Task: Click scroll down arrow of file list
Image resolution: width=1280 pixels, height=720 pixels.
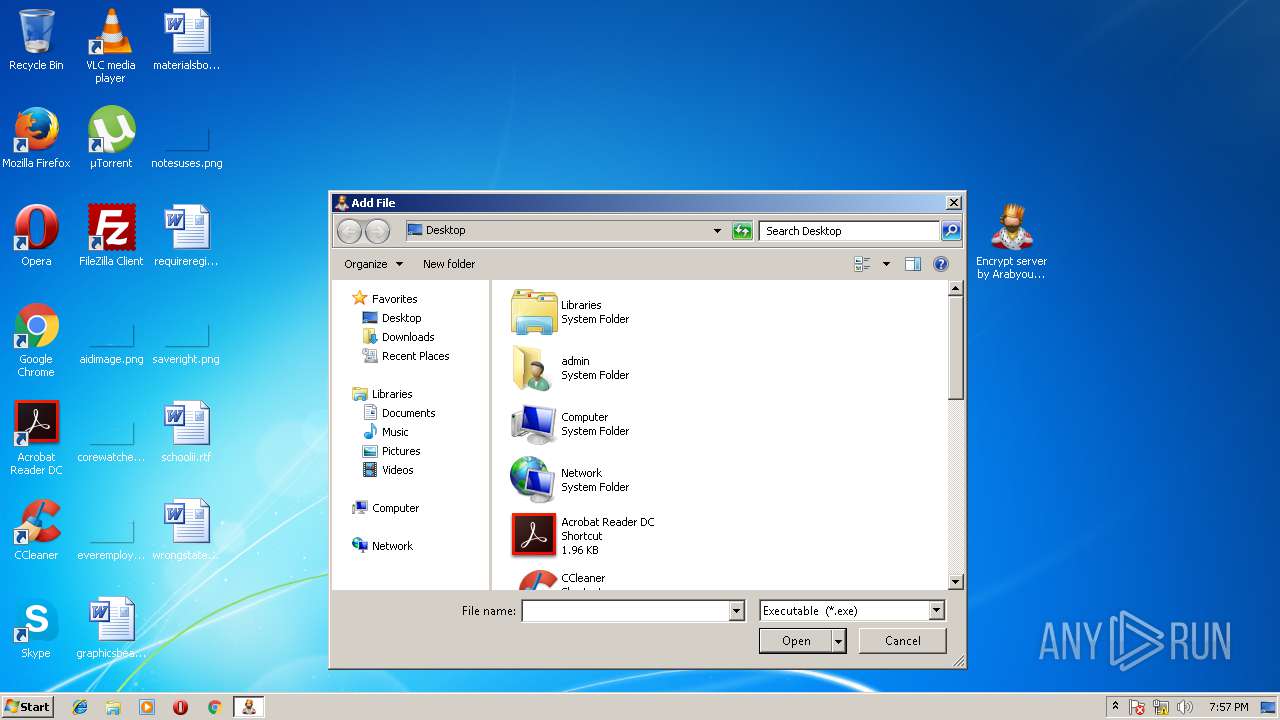Action: tap(955, 582)
